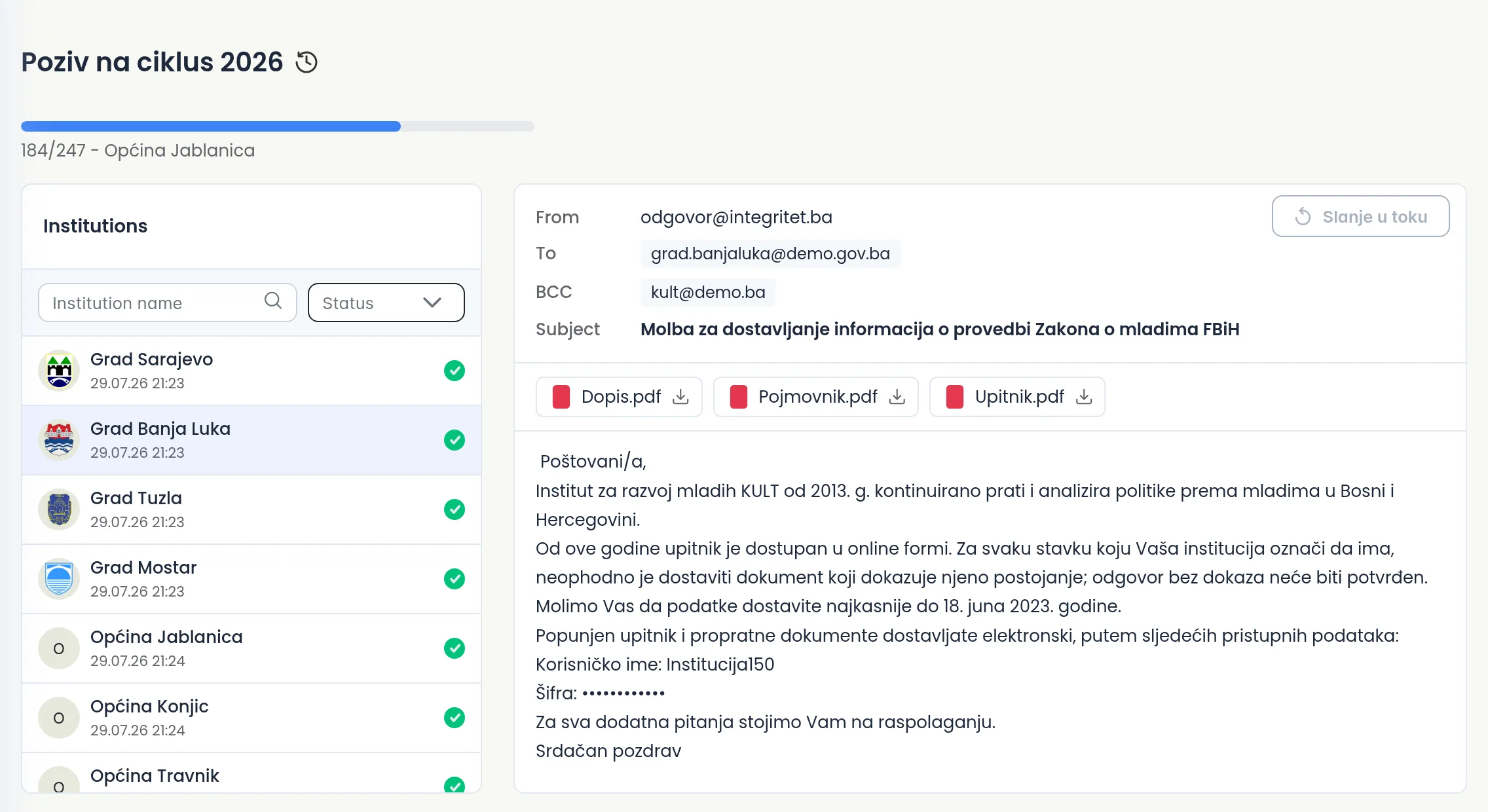Click green sent checkmark for Grad Sarajevo

tap(455, 371)
